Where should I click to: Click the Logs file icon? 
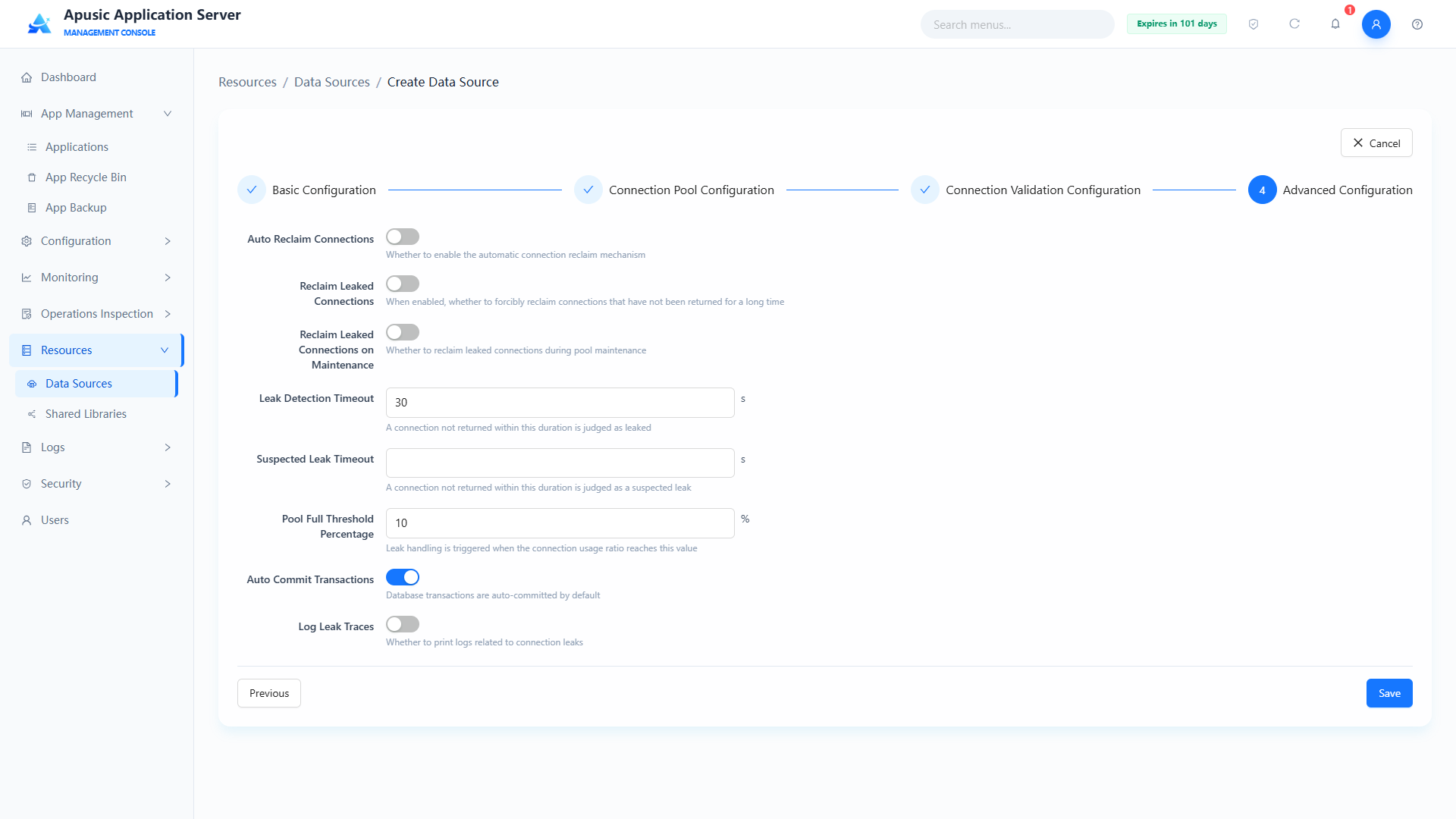27,447
